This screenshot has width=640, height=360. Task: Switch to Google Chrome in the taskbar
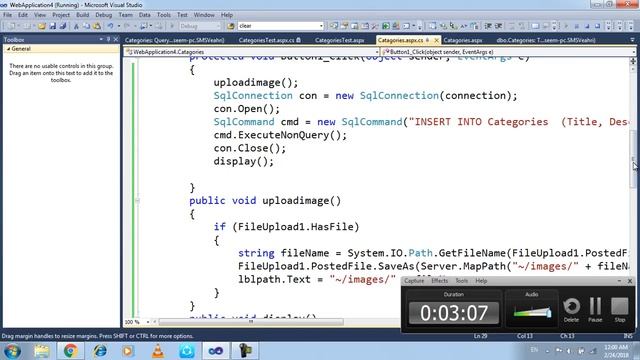click(x=70, y=351)
